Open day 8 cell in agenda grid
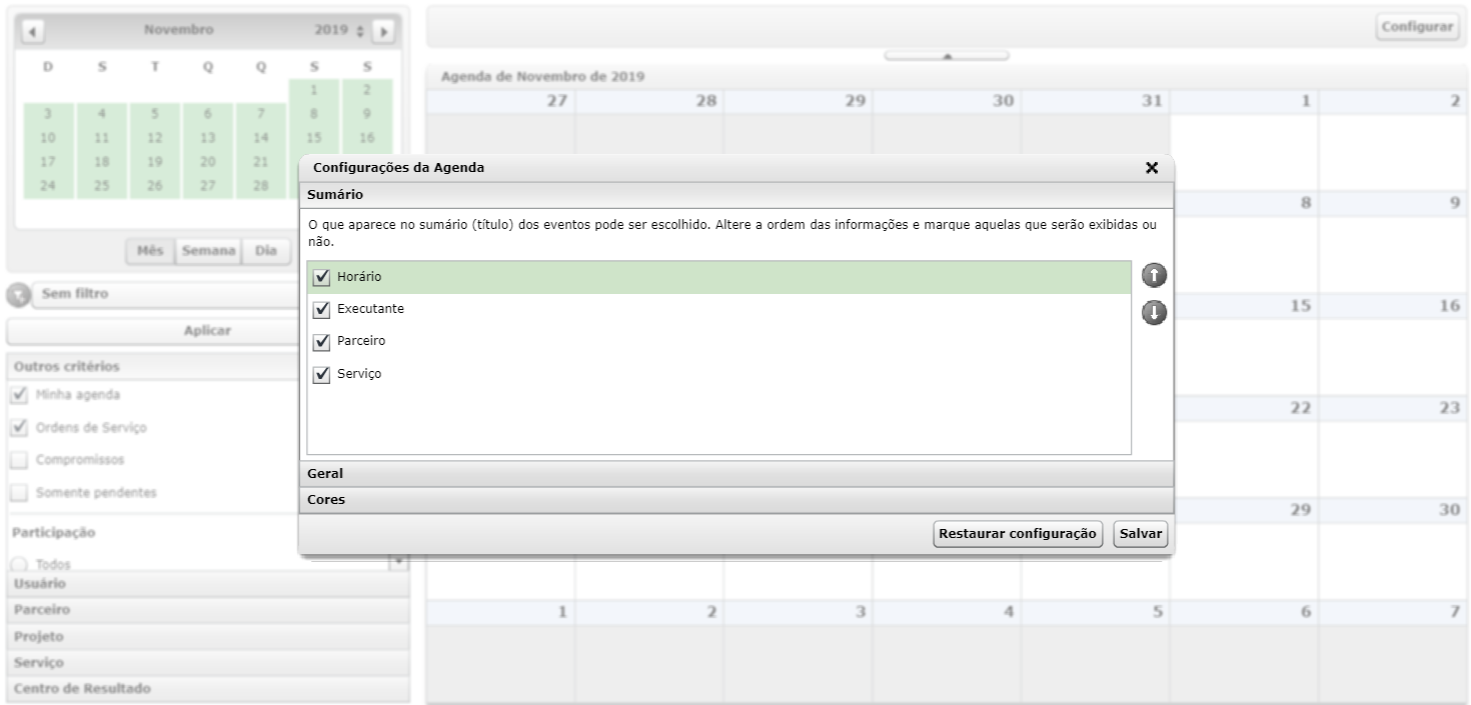The width and height of the screenshot is (1471, 705). [1244, 242]
